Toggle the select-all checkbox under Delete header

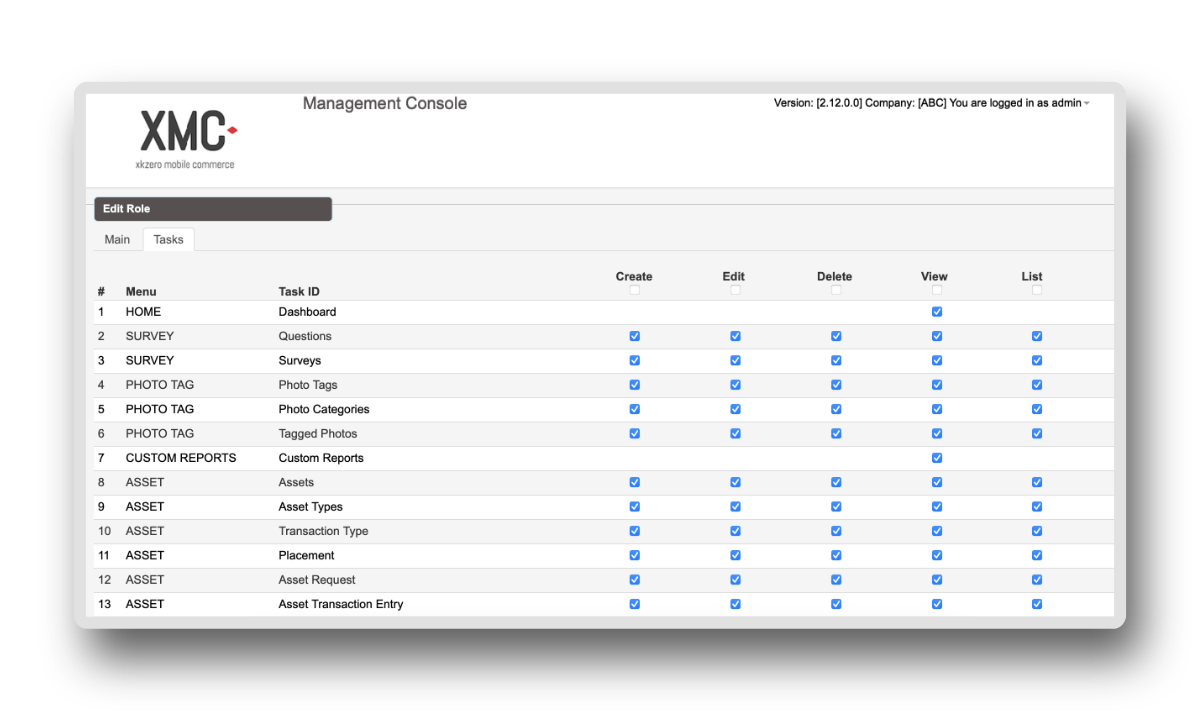[x=836, y=289]
